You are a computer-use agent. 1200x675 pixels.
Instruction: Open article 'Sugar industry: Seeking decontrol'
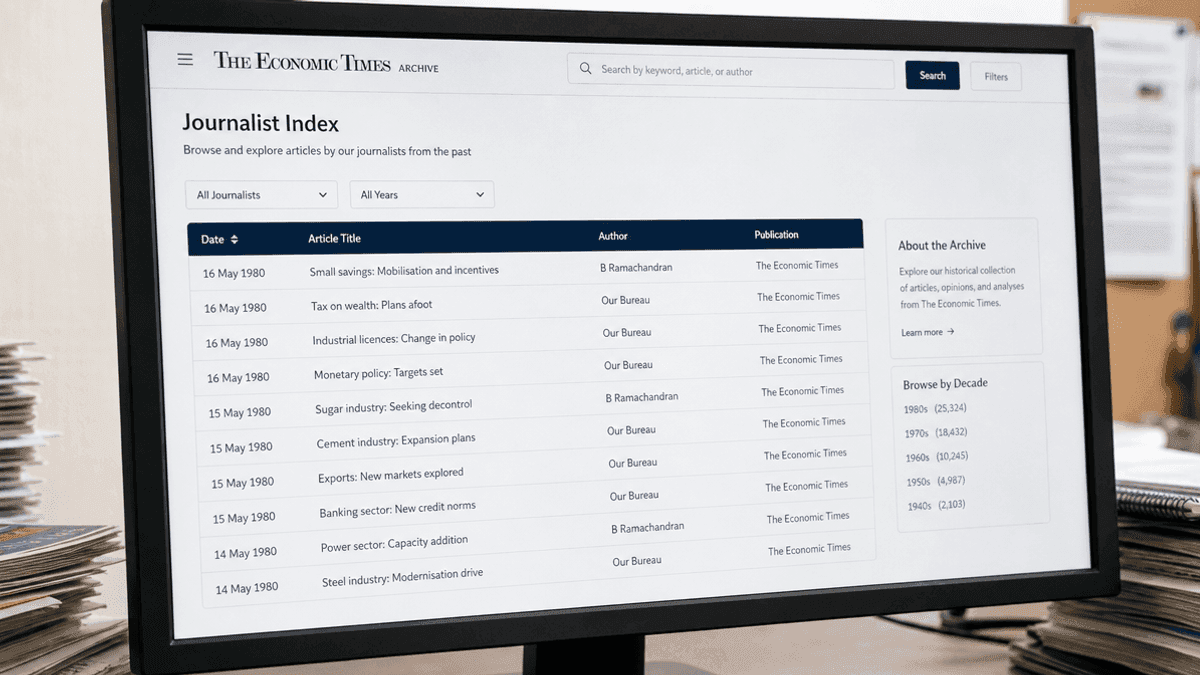click(x=393, y=407)
